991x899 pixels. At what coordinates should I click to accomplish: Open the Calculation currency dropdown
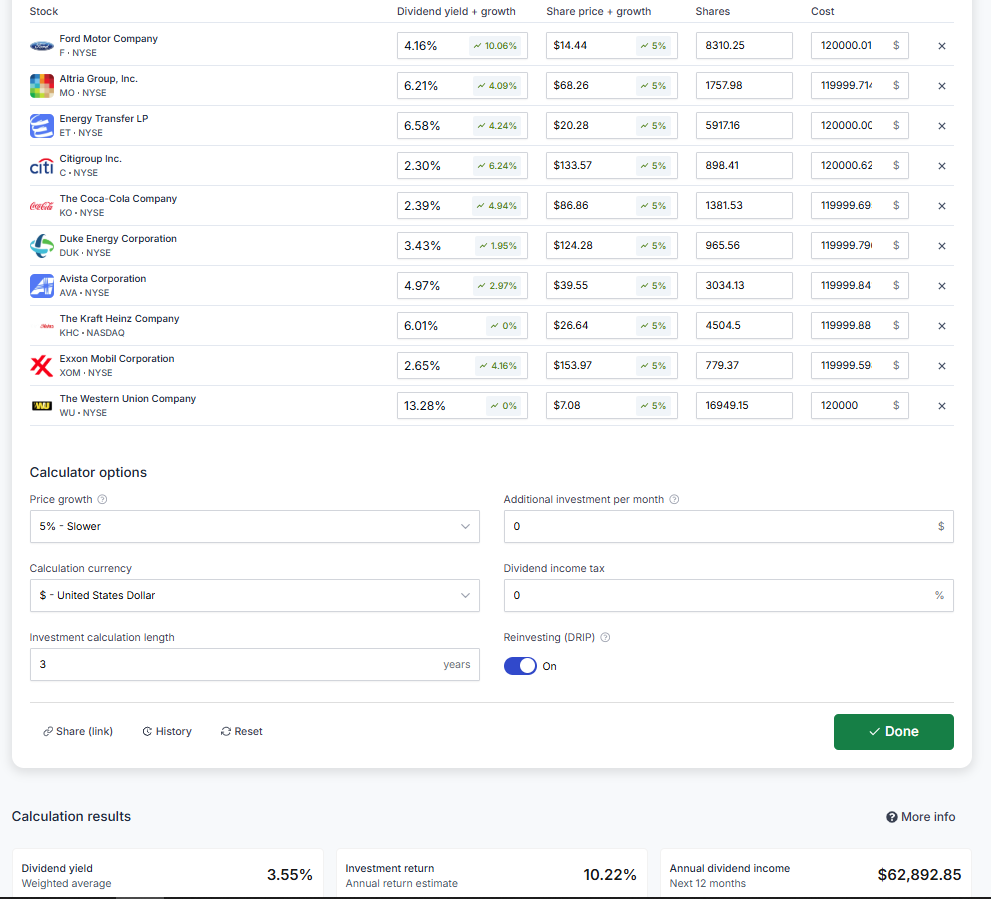[255, 596]
